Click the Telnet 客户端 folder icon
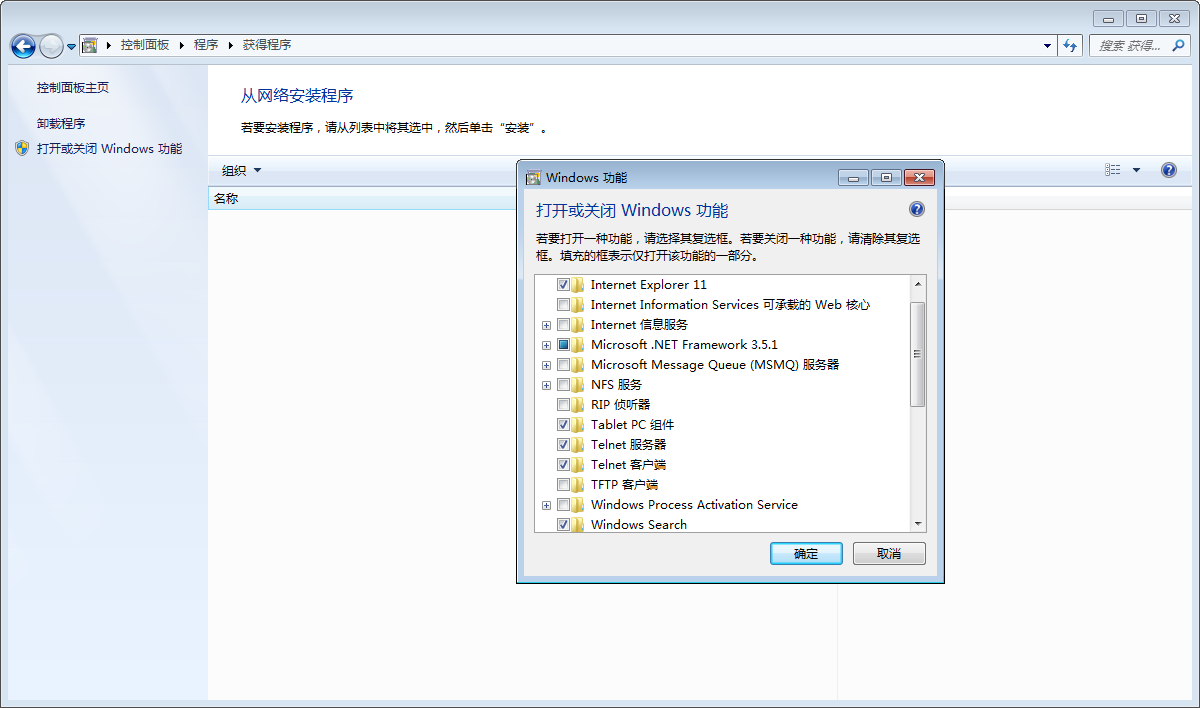 point(579,465)
